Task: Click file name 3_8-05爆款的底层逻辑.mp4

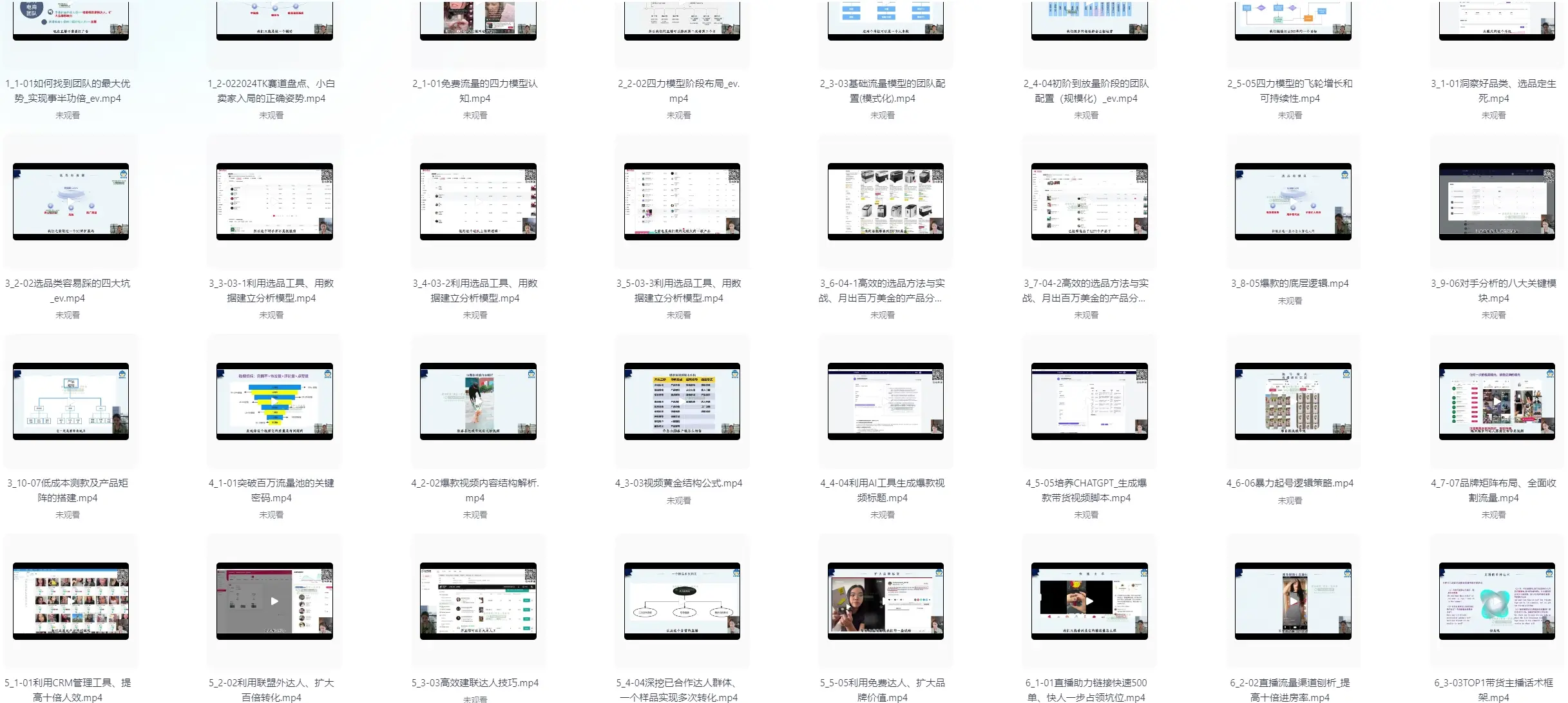Action: pos(1290,284)
